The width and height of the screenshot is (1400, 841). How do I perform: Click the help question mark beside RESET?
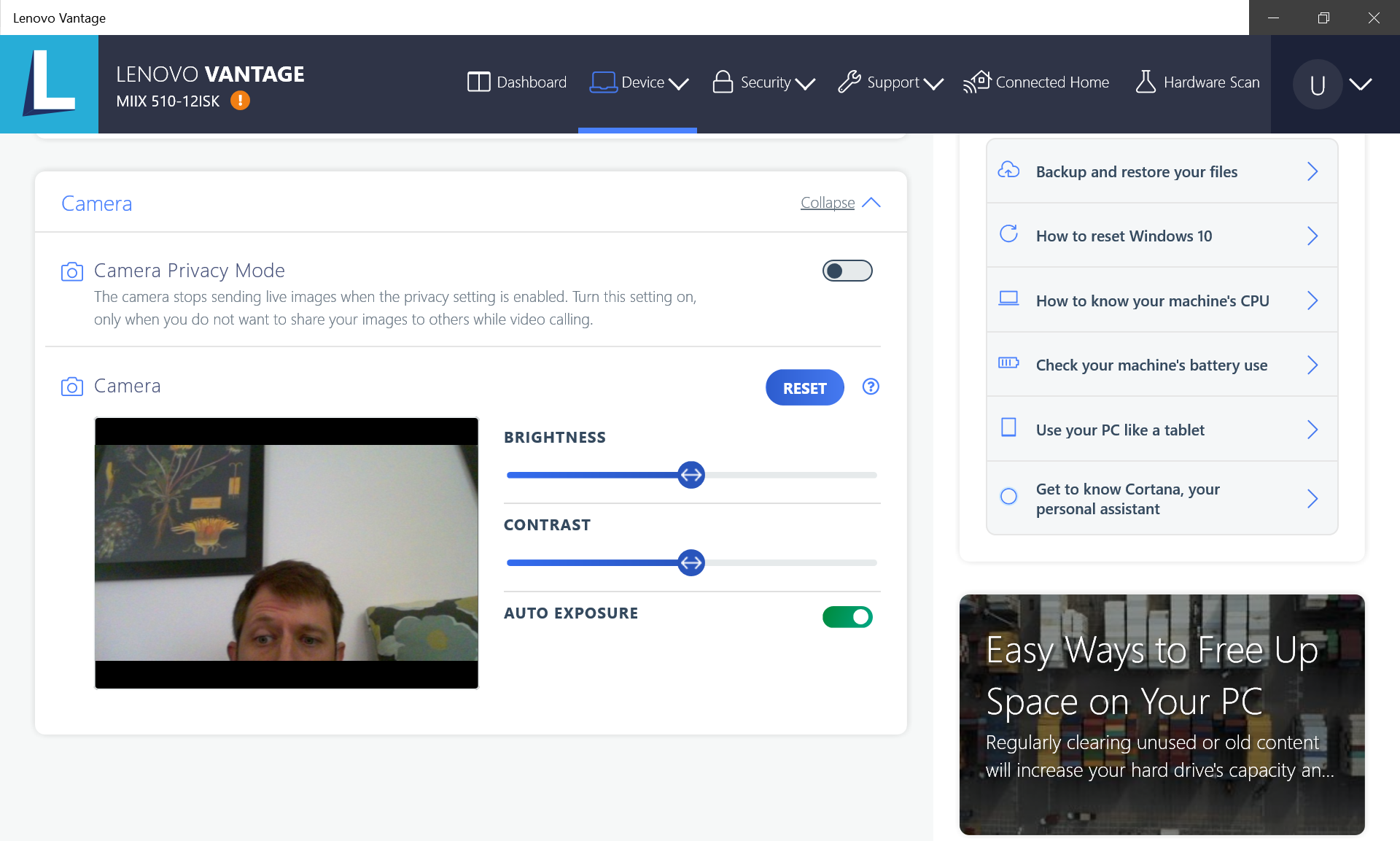tap(871, 387)
